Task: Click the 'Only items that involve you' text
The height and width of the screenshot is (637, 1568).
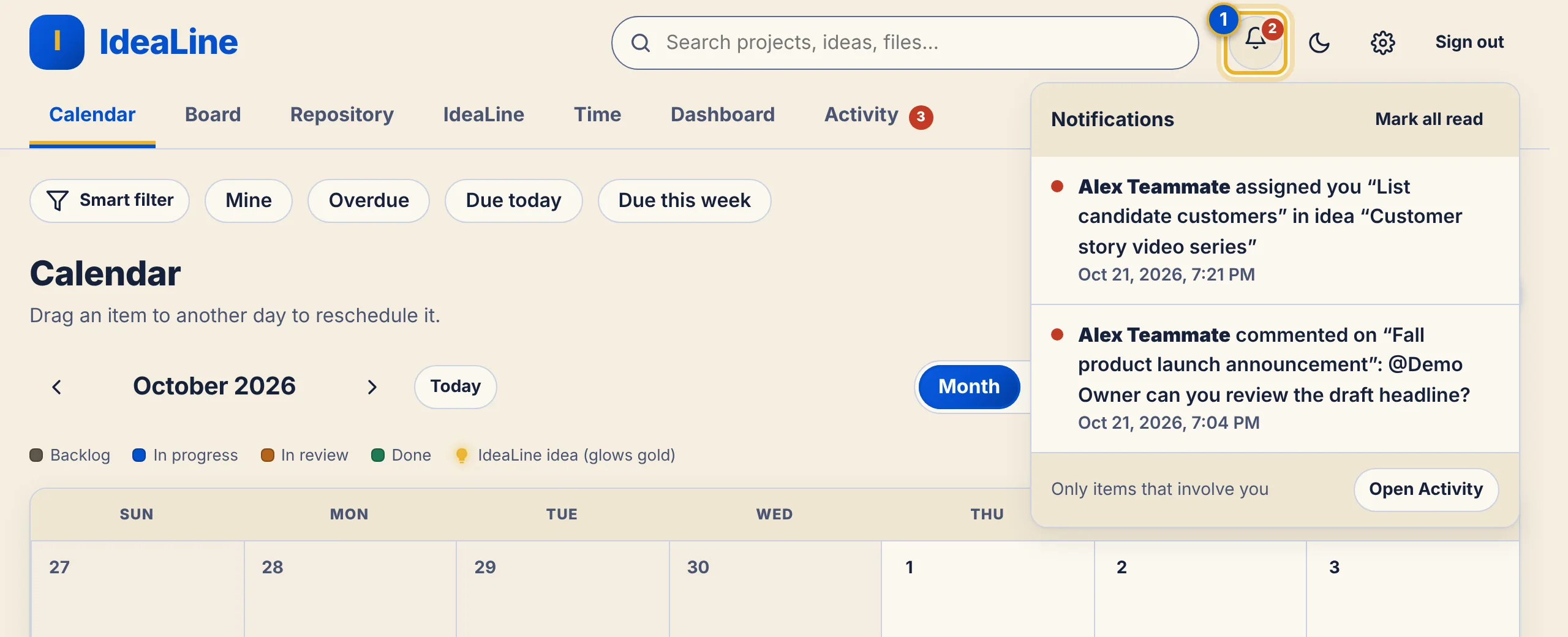Action: 1159,489
